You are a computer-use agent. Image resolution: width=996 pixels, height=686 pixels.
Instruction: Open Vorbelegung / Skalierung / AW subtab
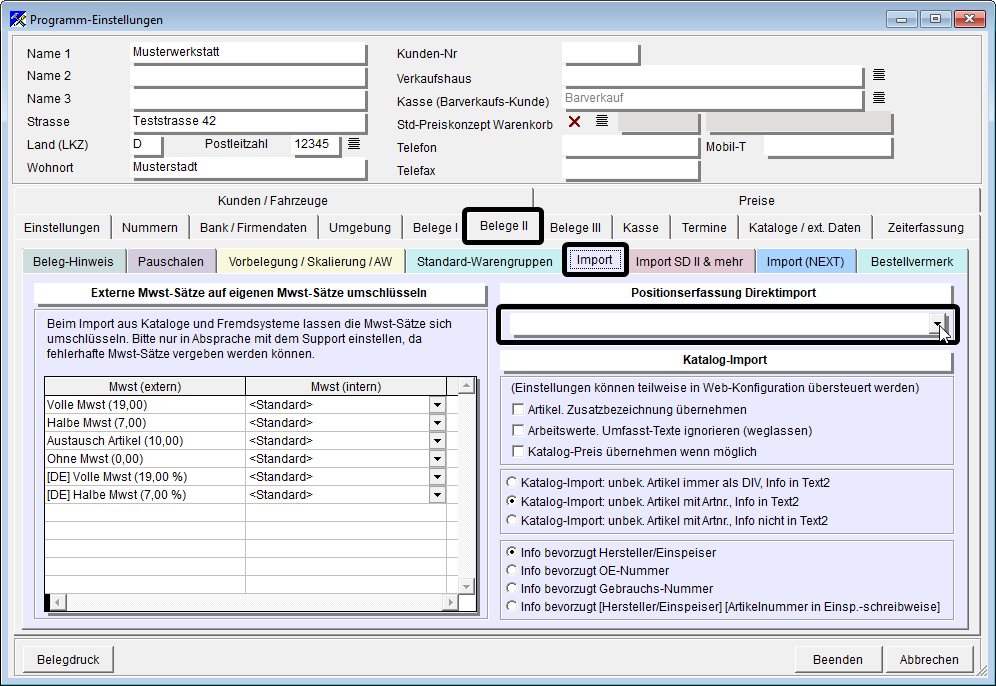tap(310, 262)
